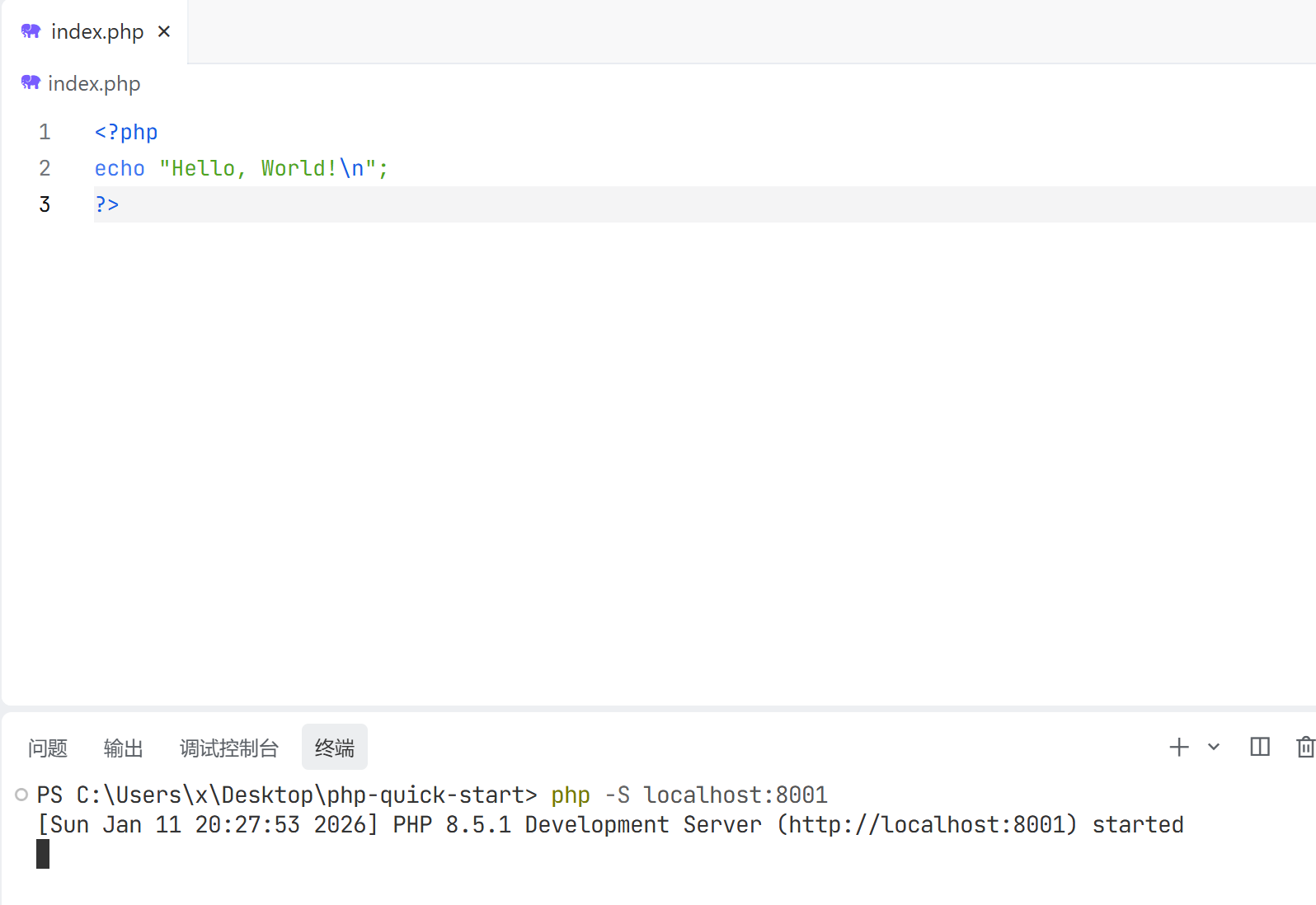Focus the terminal at the block cursor
This screenshot has height=905, width=1316.
tap(43, 854)
